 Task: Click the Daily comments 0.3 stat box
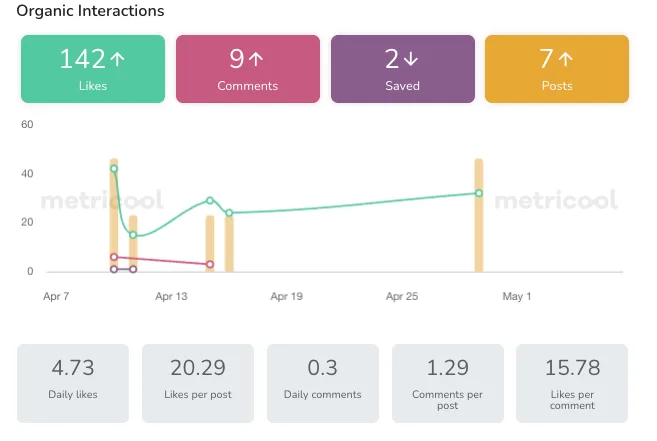322,383
